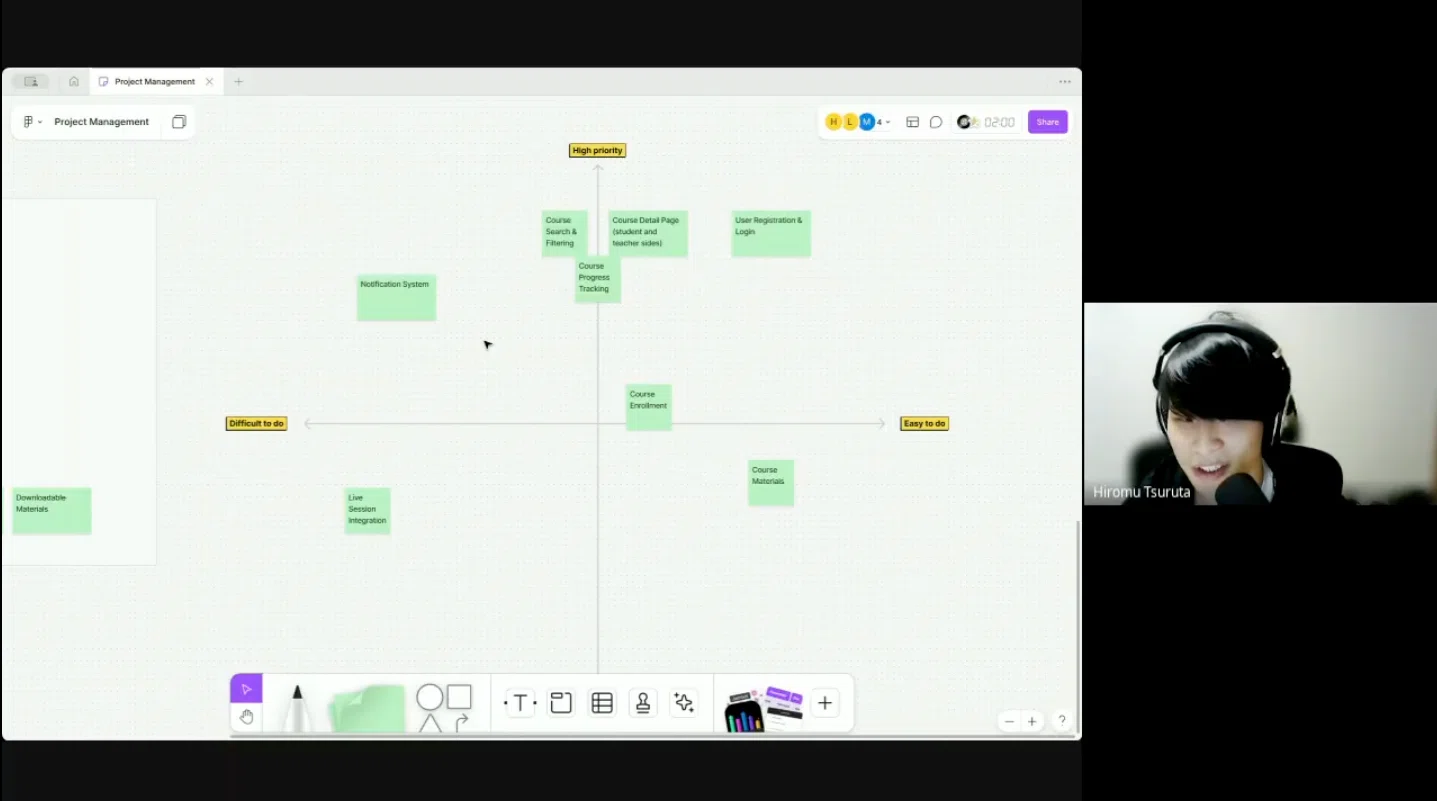Image resolution: width=1437 pixels, height=801 pixels.
Task: Open the three-dots overflow menu
Action: [x=1065, y=81]
